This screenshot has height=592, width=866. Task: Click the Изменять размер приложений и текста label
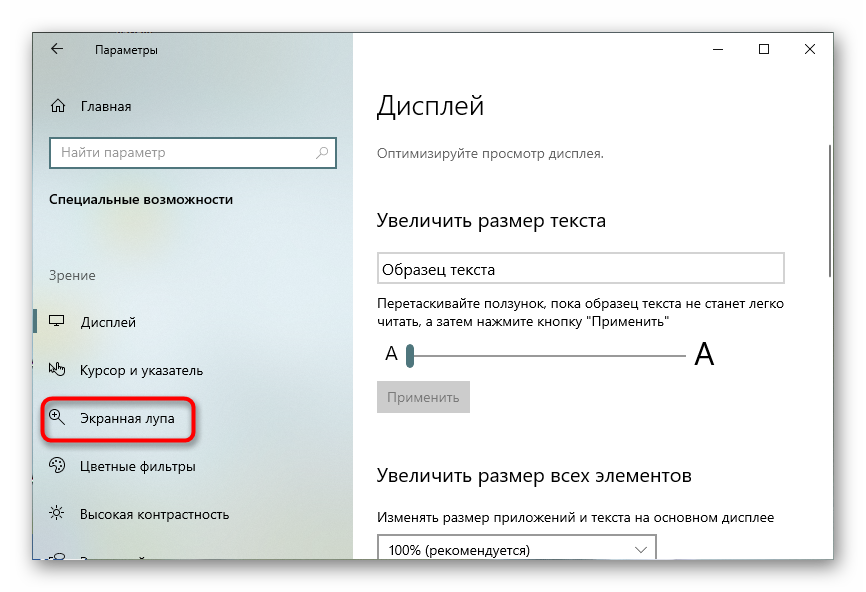575,517
